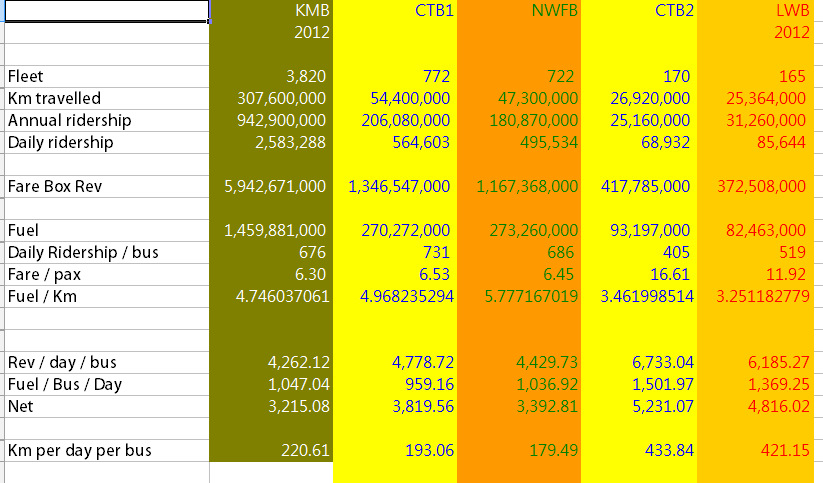
Task: Select the Fuel / Bus / Day label
Action: 65,384
